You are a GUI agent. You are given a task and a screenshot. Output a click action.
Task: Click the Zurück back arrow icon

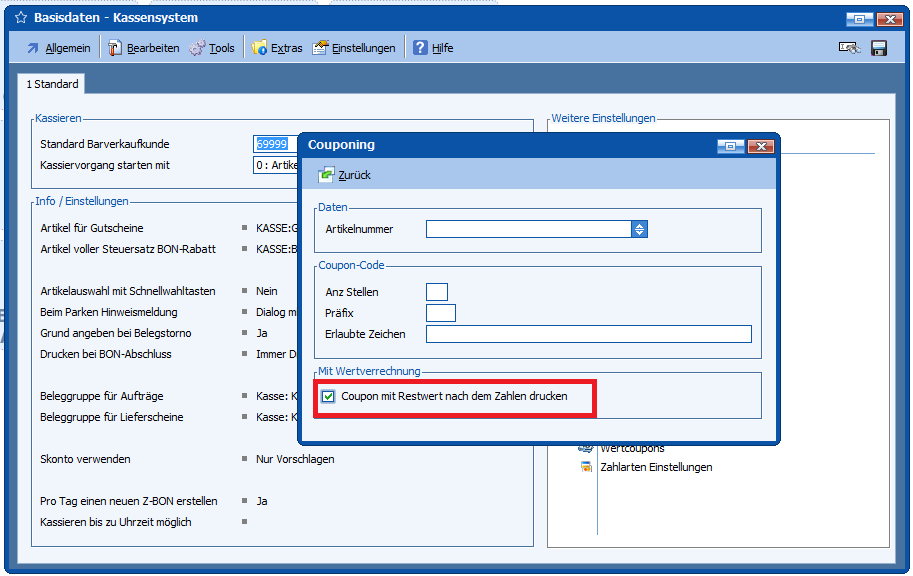pyautogui.click(x=326, y=175)
